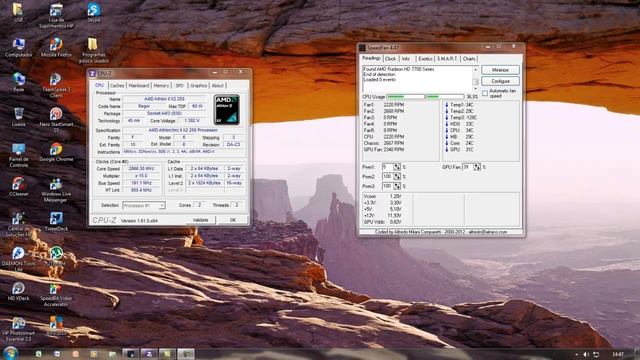Launch Mozilla Firefox from the desktop

point(56,47)
